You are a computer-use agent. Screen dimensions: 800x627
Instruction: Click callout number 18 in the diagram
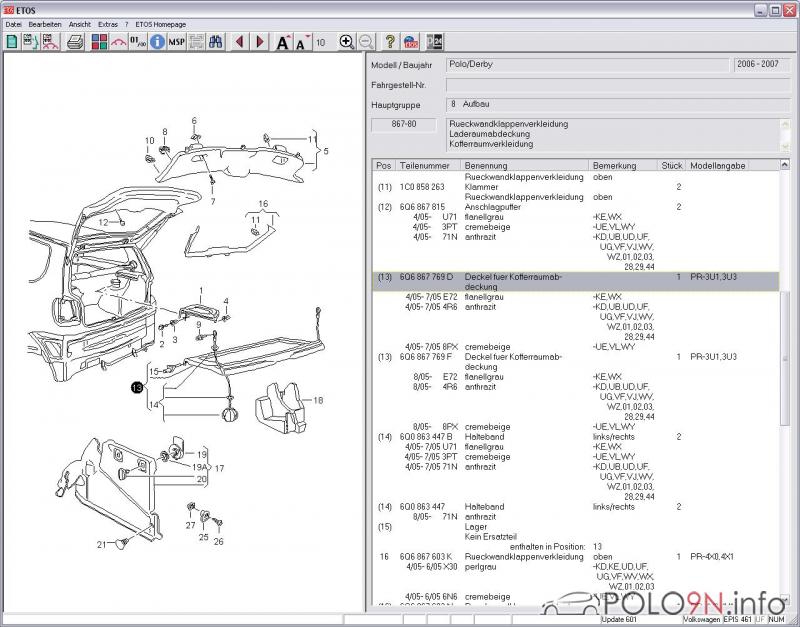318,400
